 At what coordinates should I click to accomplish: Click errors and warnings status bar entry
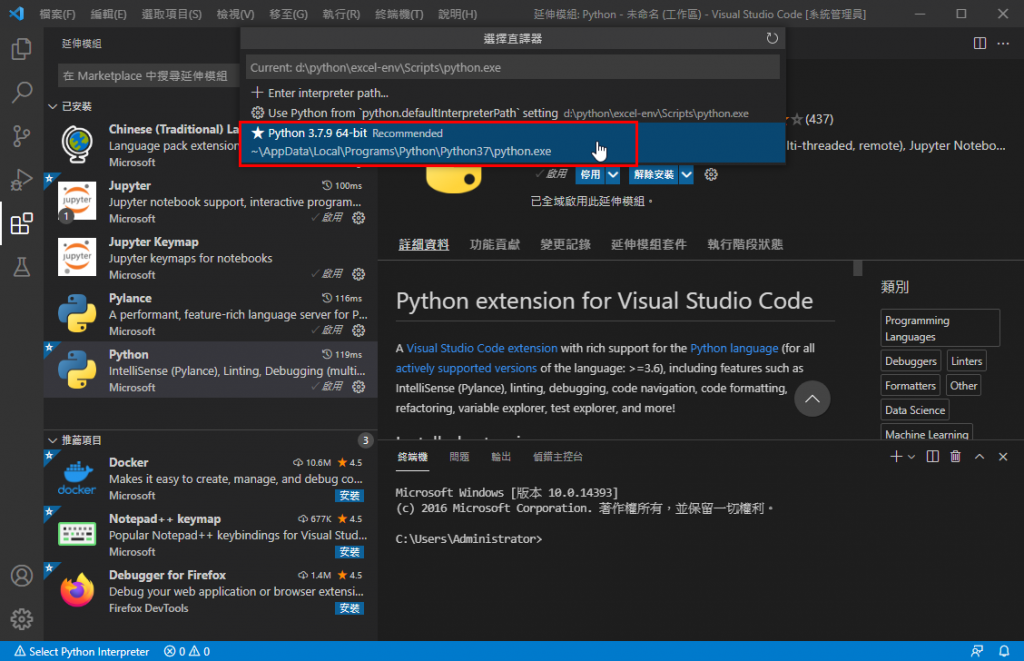click(x=187, y=651)
